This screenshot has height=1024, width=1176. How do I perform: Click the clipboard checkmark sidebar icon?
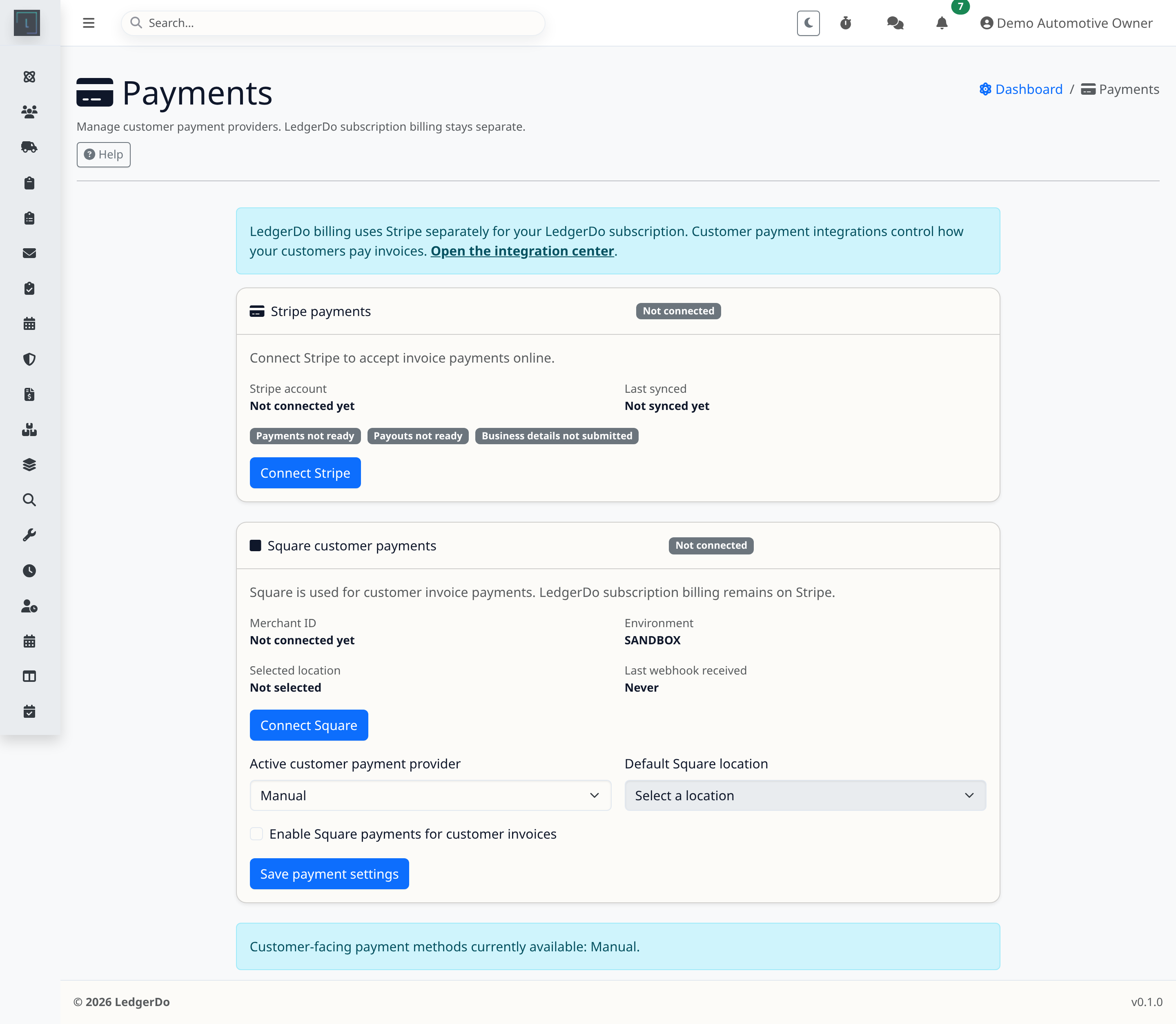point(29,289)
